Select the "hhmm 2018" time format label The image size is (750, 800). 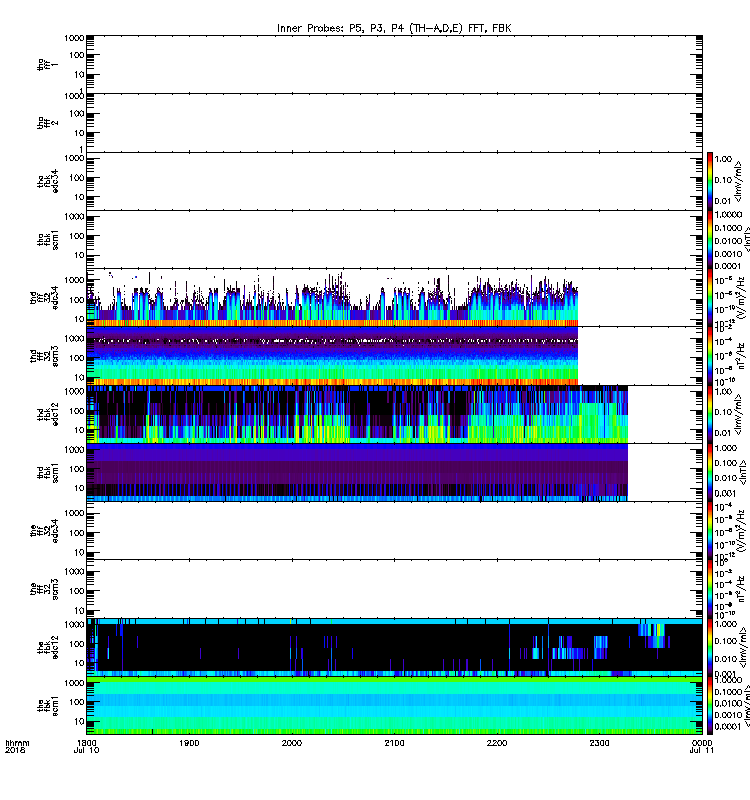coord(17,746)
